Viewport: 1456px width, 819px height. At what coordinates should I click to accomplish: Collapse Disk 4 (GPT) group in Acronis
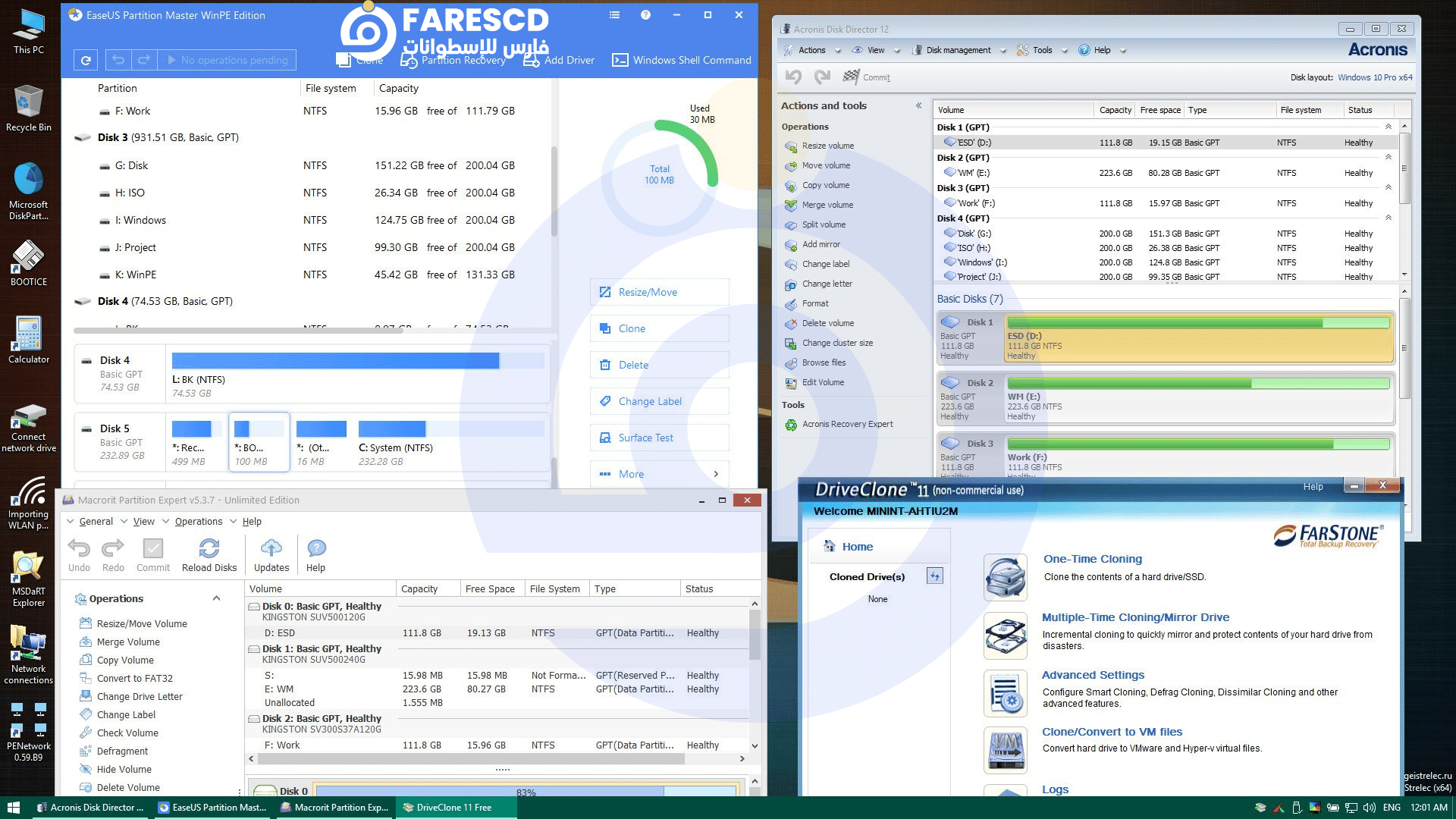tap(1389, 218)
